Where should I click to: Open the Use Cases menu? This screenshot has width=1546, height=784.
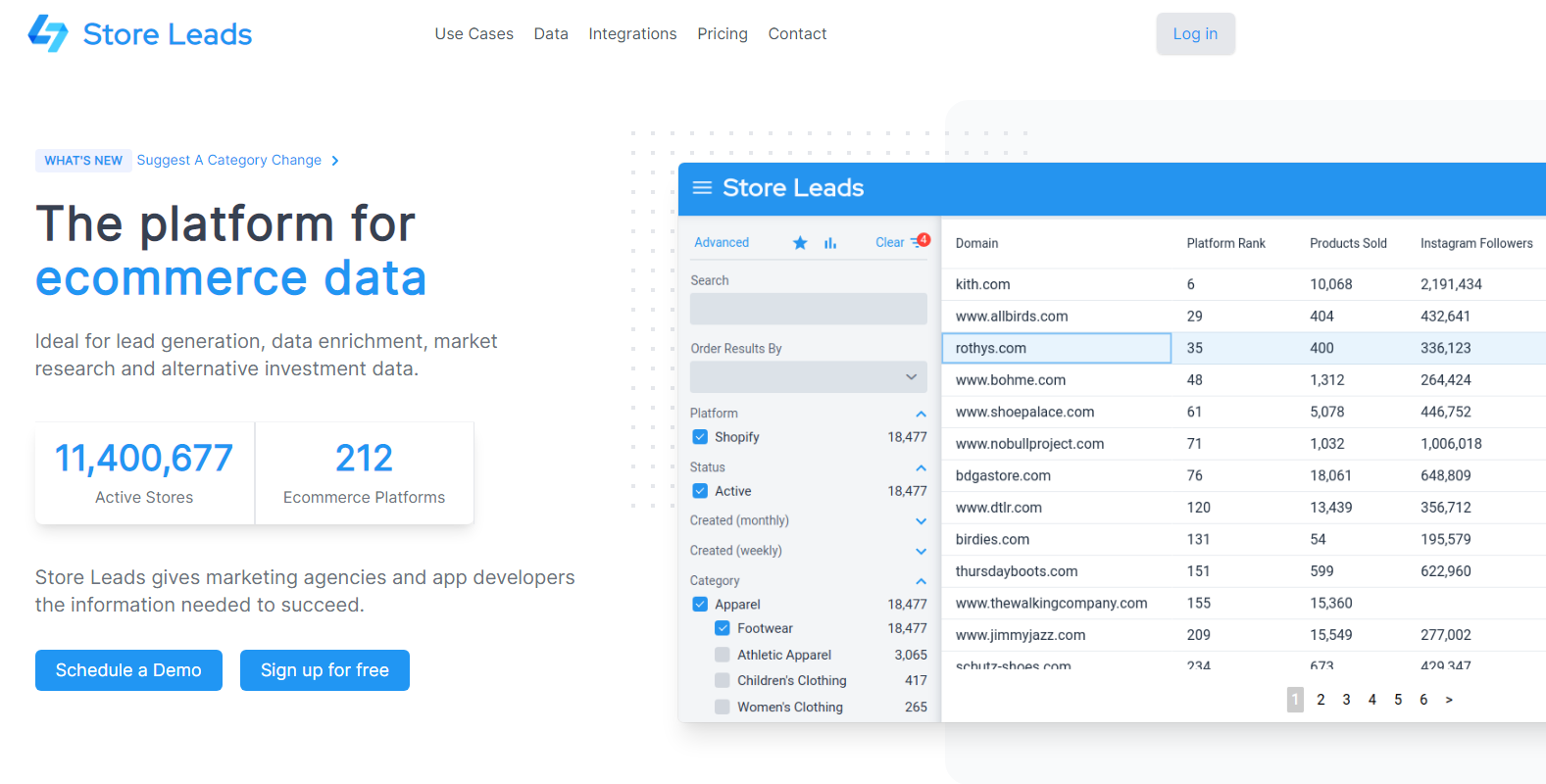(x=474, y=34)
